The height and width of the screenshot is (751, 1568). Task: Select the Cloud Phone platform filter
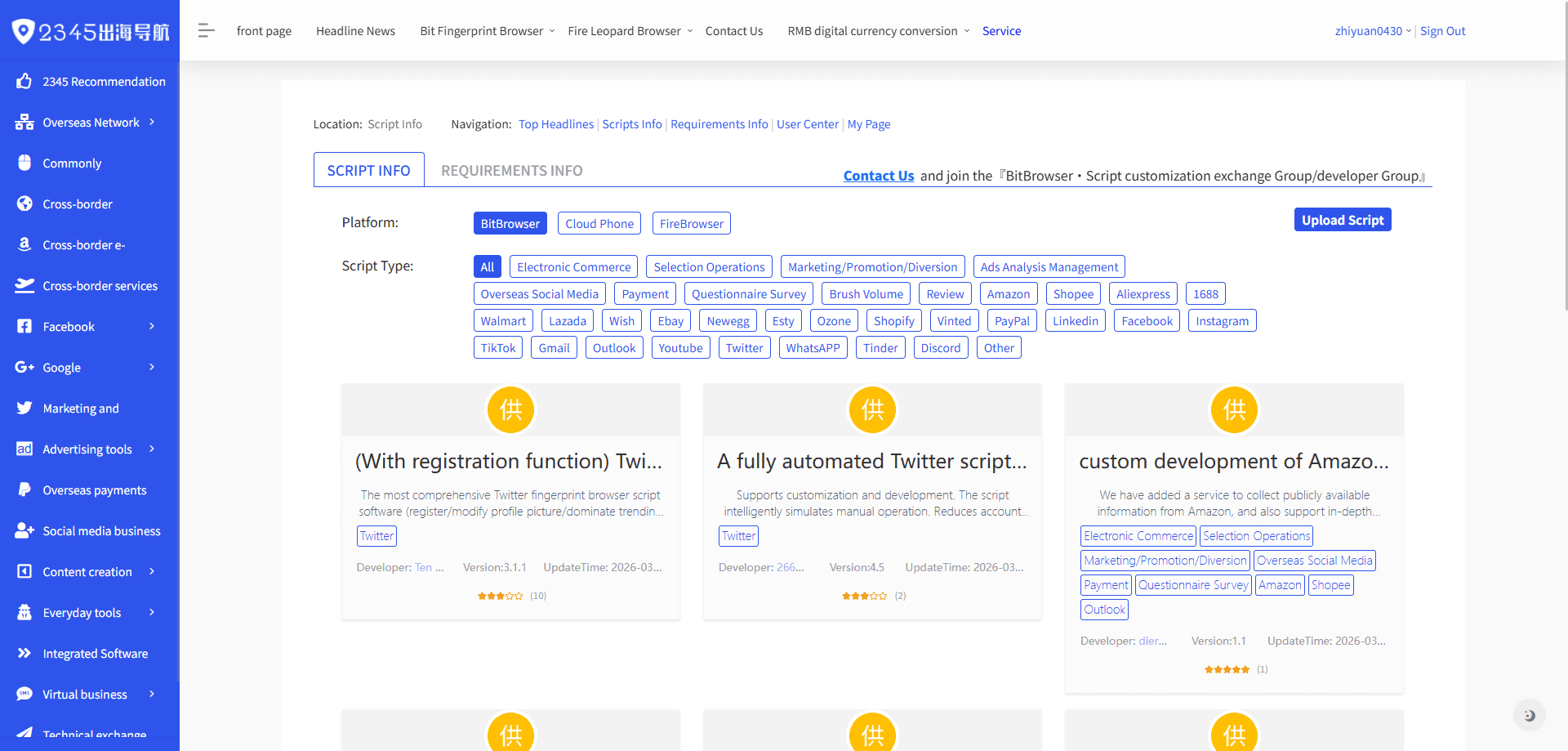click(599, 224)
